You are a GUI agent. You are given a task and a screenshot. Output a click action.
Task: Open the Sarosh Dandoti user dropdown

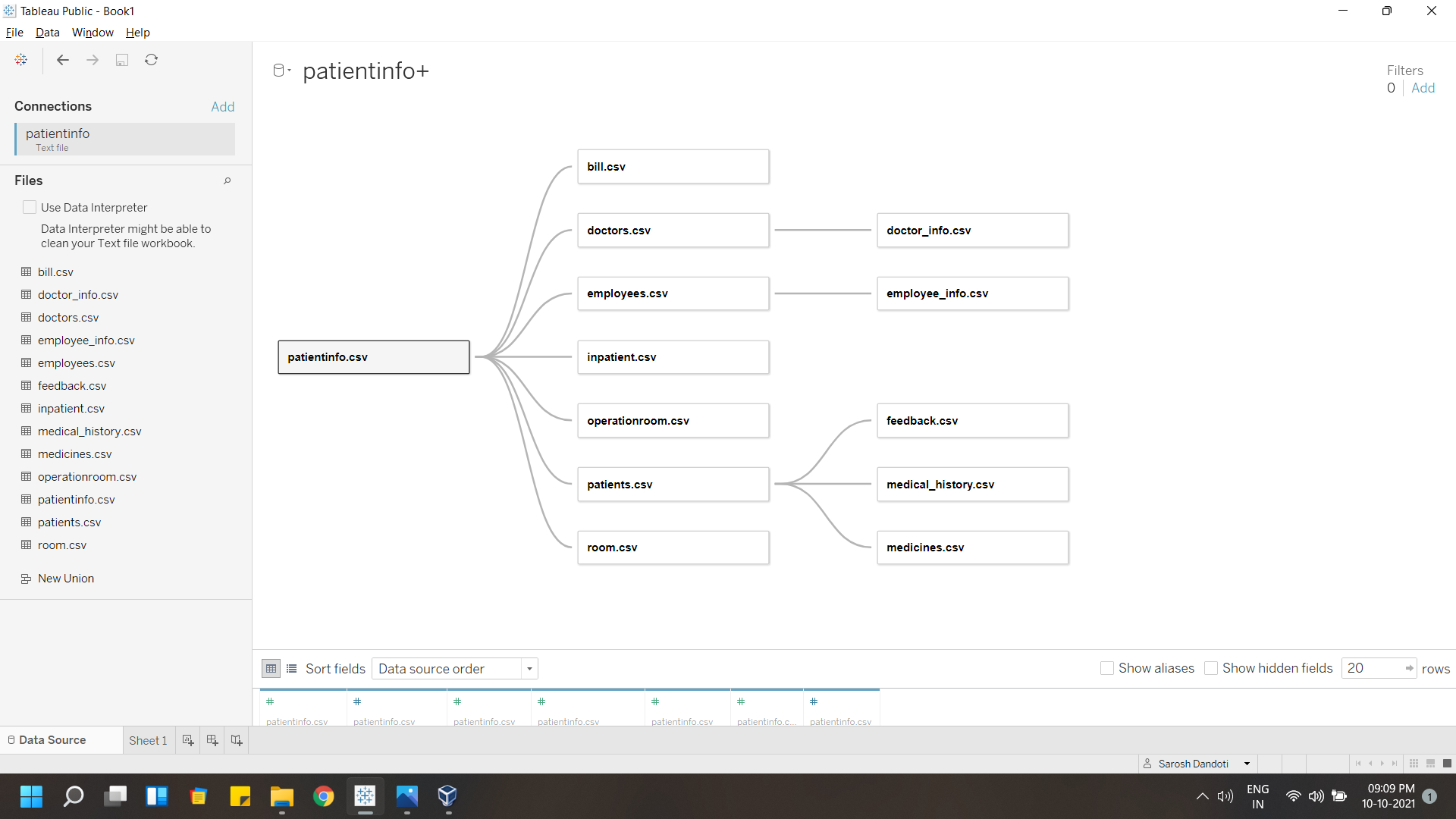(x=1198, y=764)
